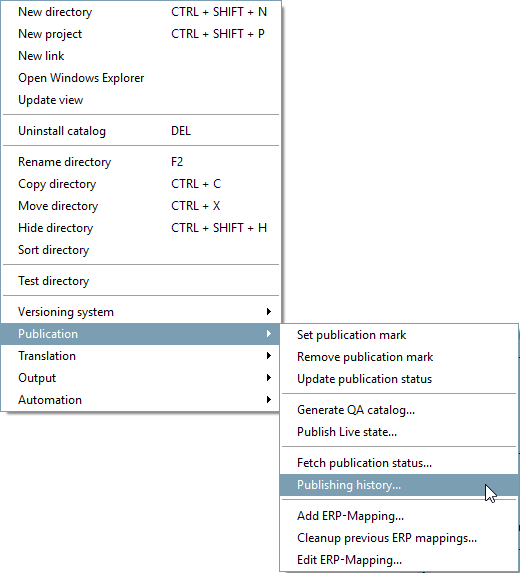Expand the Automation submenu
This screenshot has width=520, height=573.
141,399
